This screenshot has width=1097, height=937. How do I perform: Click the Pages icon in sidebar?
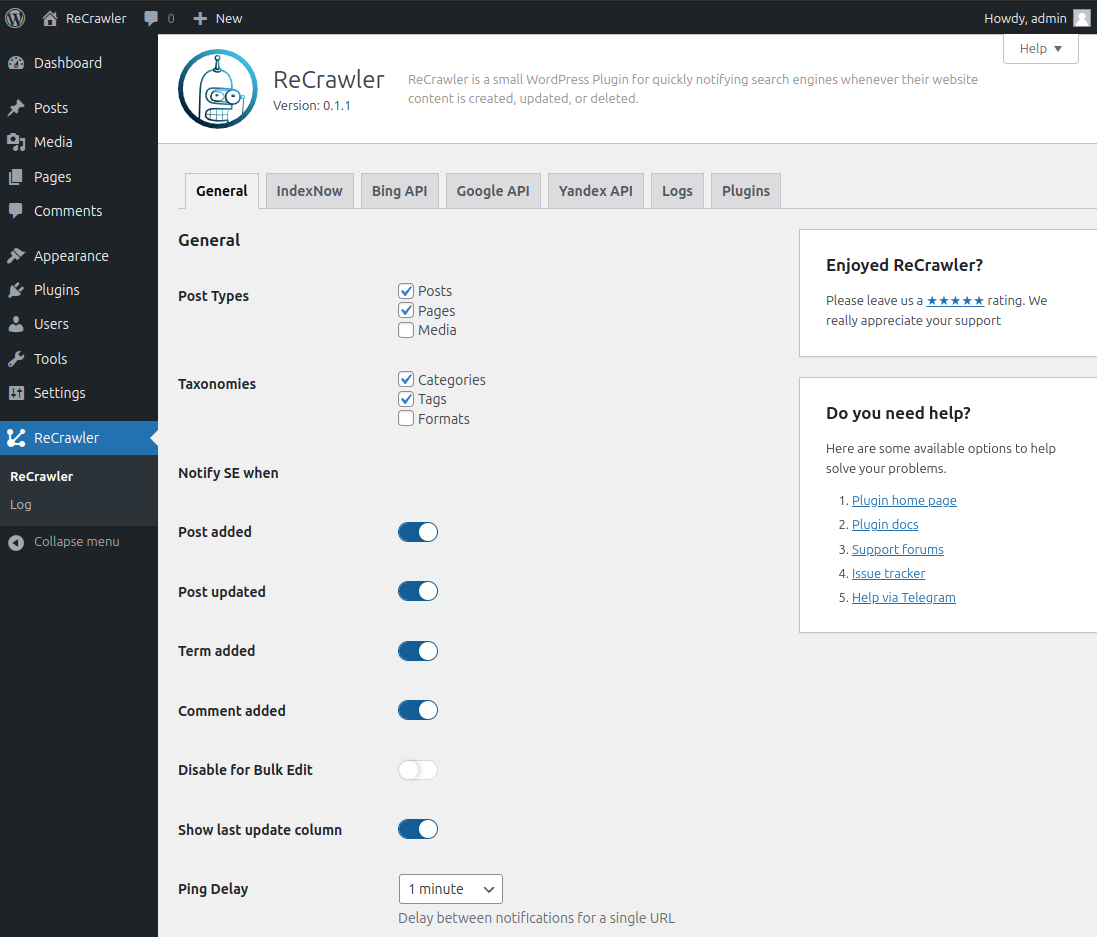[16, 177]
